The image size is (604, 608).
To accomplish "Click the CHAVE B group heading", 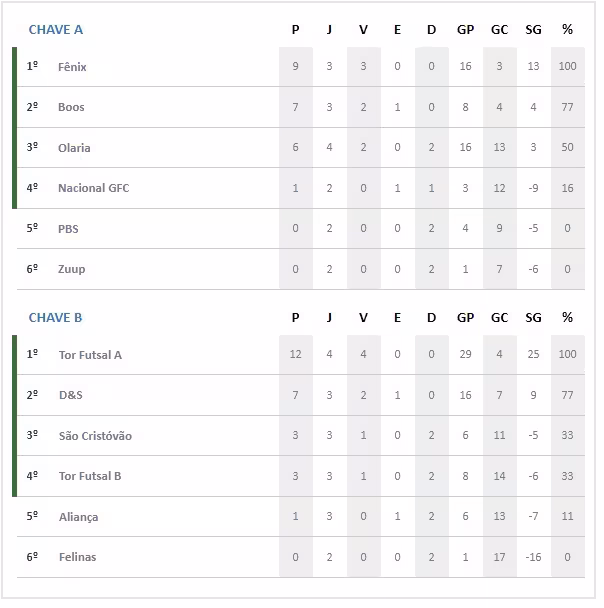I will click(56, 318).
